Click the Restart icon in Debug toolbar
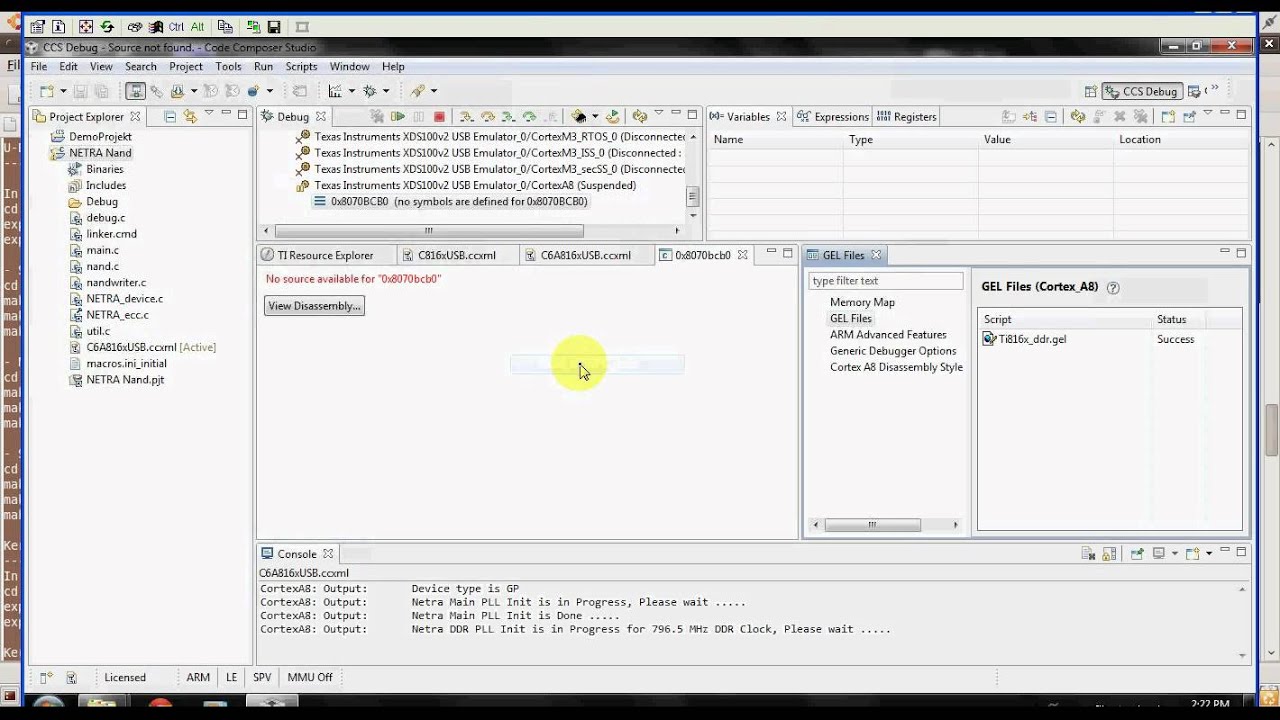1280x720 pixels. pyautogui.click(x=612, y=117)
